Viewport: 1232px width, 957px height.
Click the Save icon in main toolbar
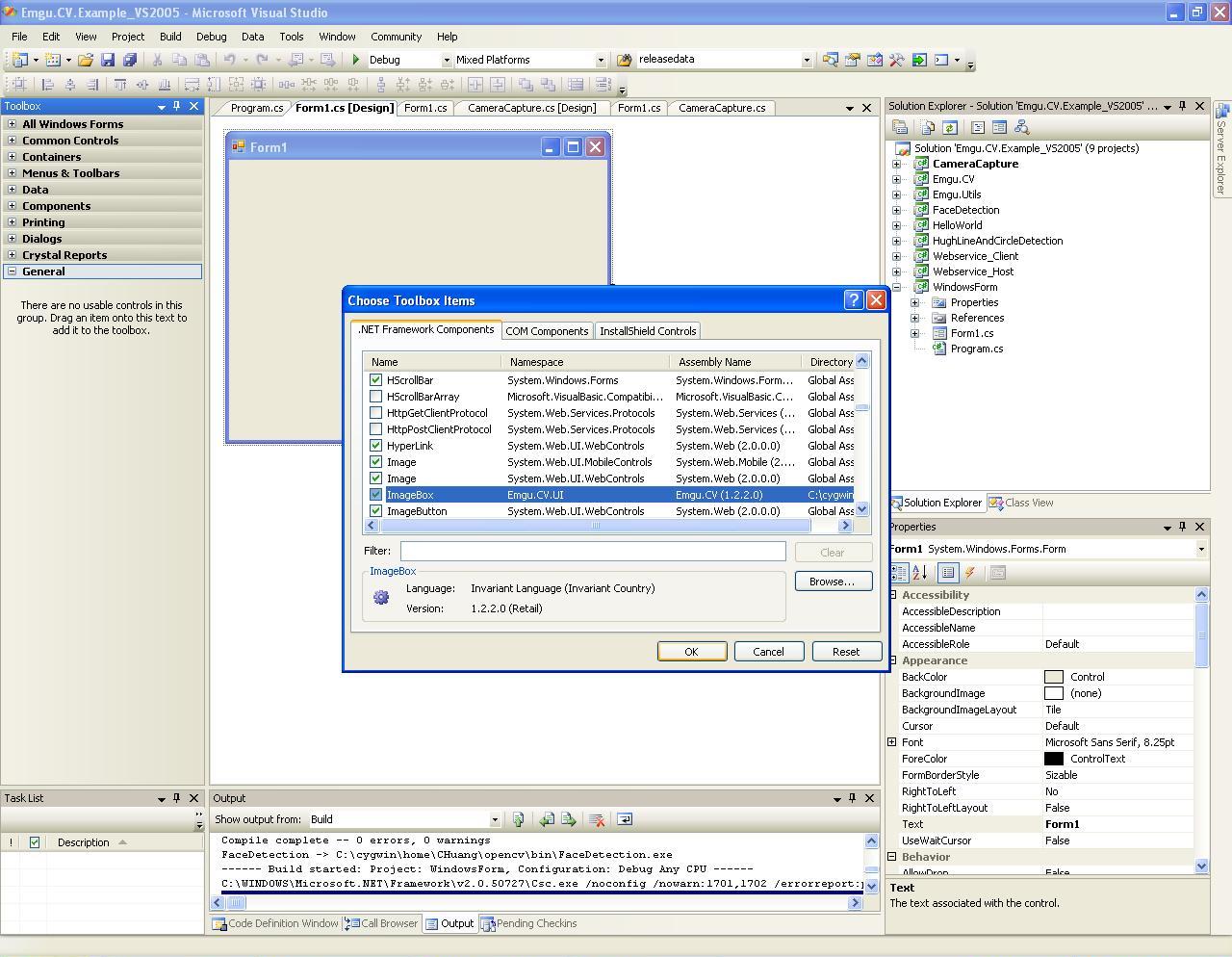(108, 60)
